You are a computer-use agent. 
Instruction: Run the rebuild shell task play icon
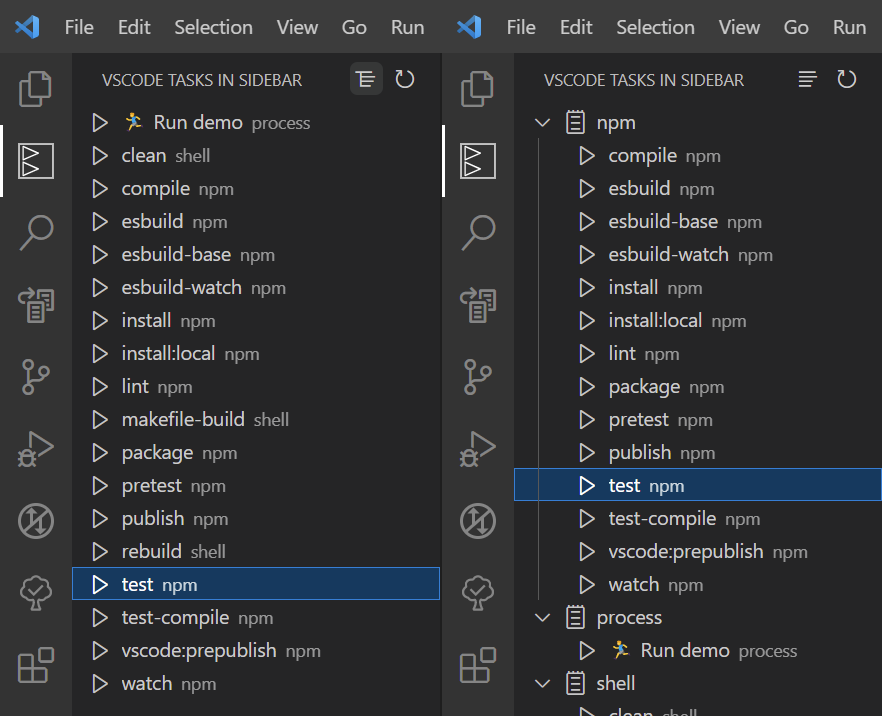coord(100,552)
